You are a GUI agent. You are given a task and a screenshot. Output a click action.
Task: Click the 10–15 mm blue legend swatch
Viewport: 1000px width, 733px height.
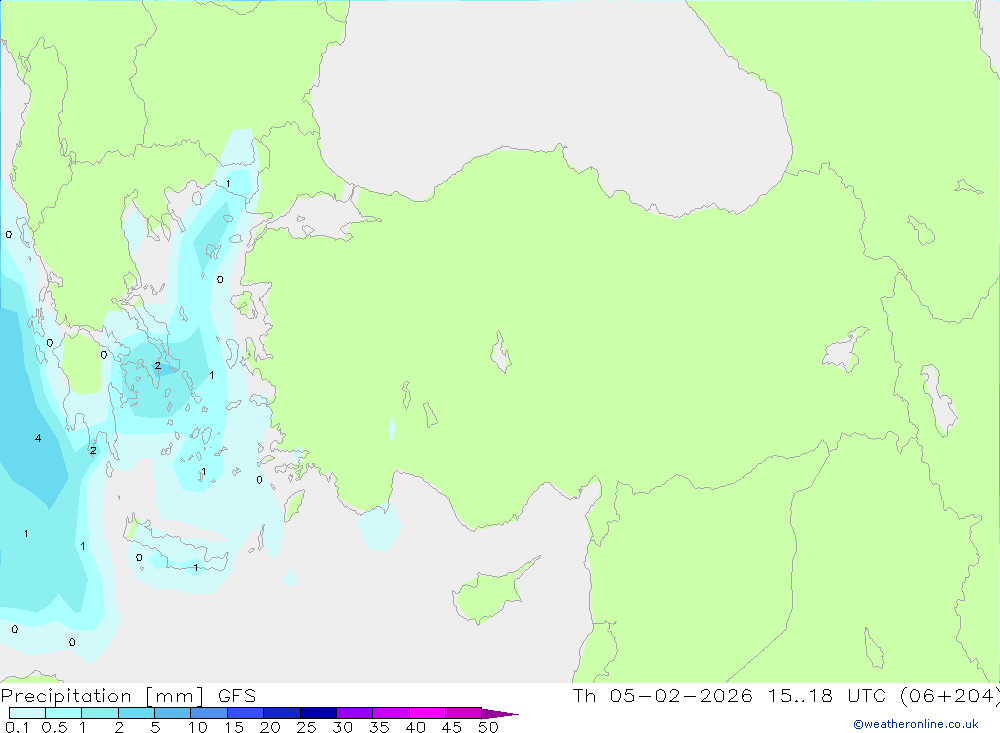click(209, 713)
